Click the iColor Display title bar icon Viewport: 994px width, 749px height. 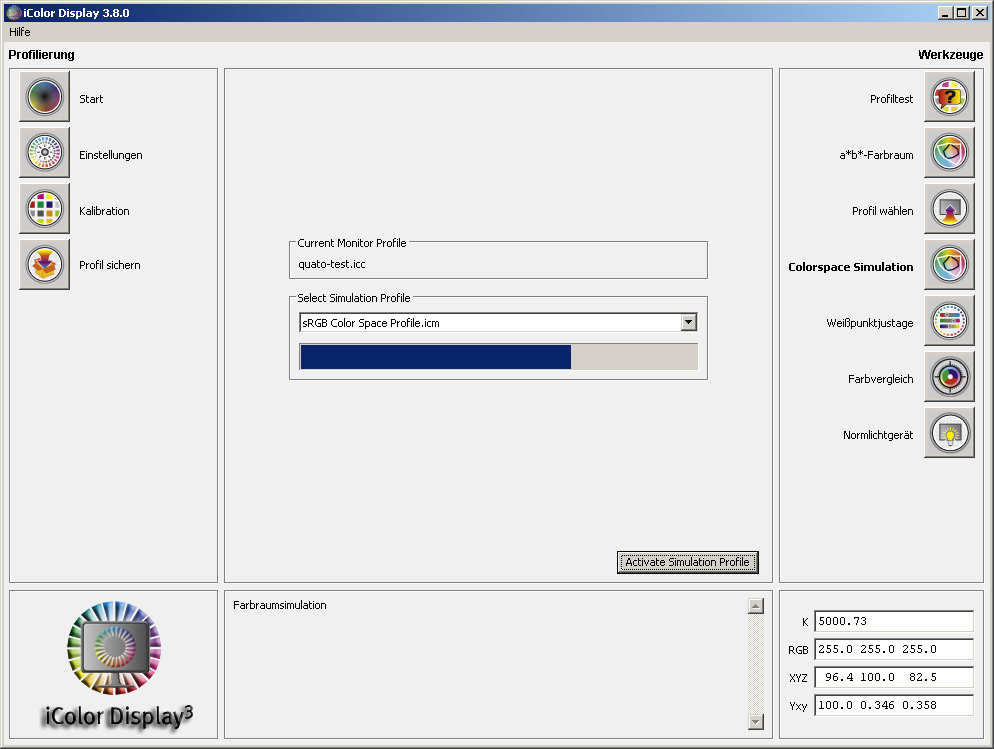pyautogui.click(x=13, y=13)
